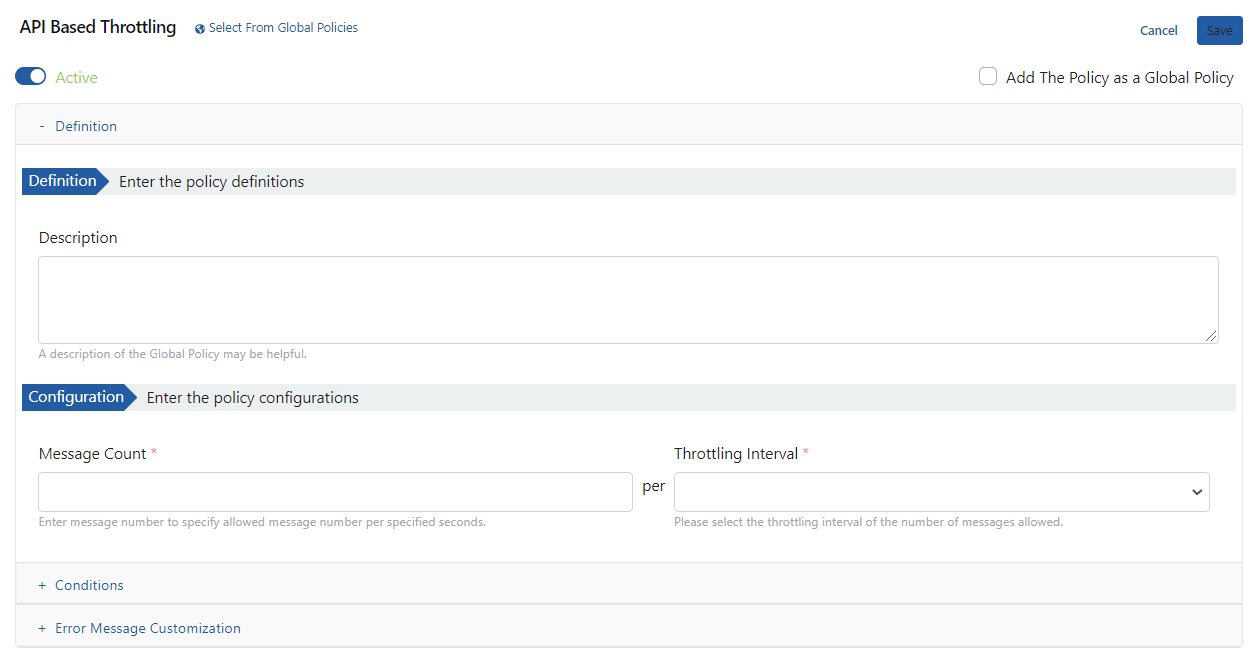The width and height of the screenshot is (1257, 655).
Task: Click into the Description text area
Action: (628, 300)
